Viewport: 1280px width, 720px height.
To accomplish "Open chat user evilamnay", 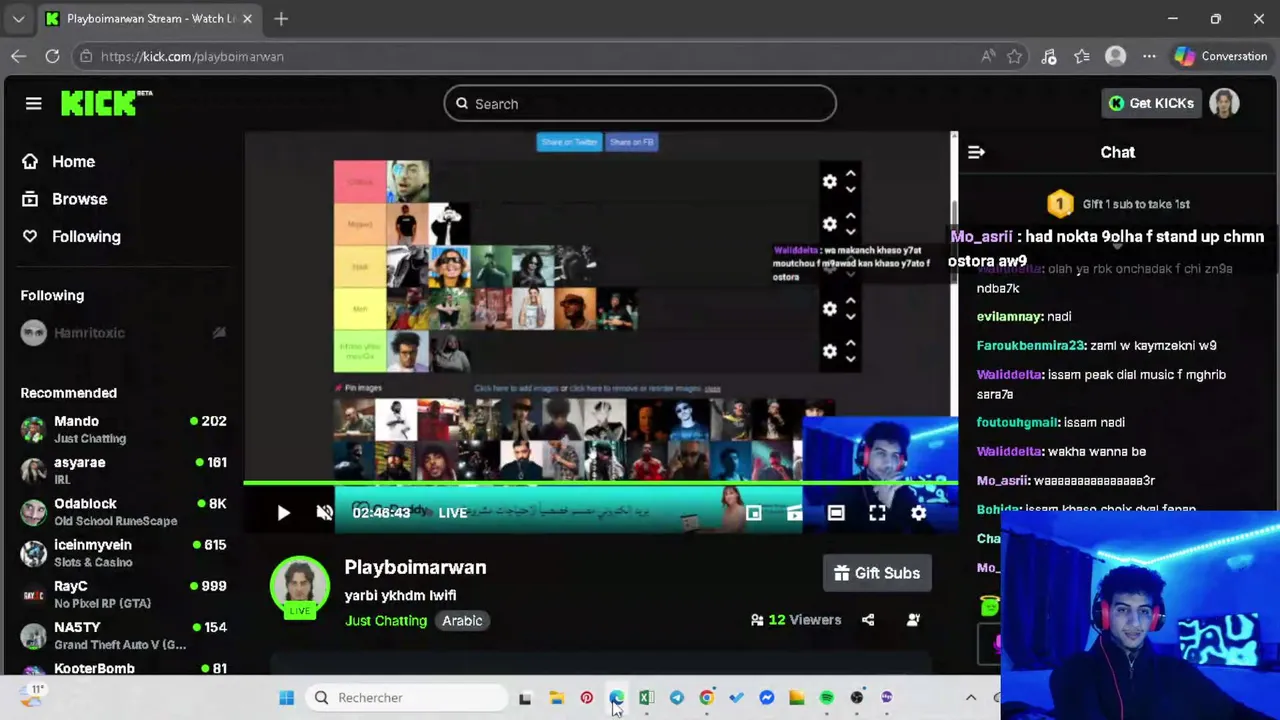I will (1010, 316).
